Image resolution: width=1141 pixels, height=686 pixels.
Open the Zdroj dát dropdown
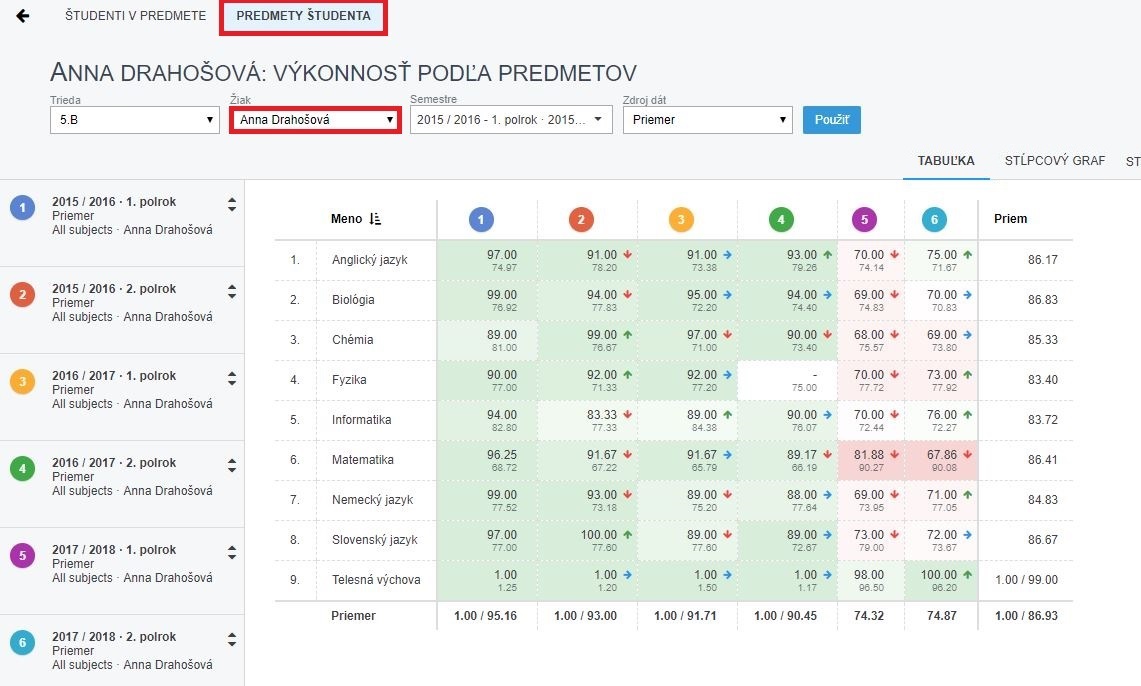(707, 120)
